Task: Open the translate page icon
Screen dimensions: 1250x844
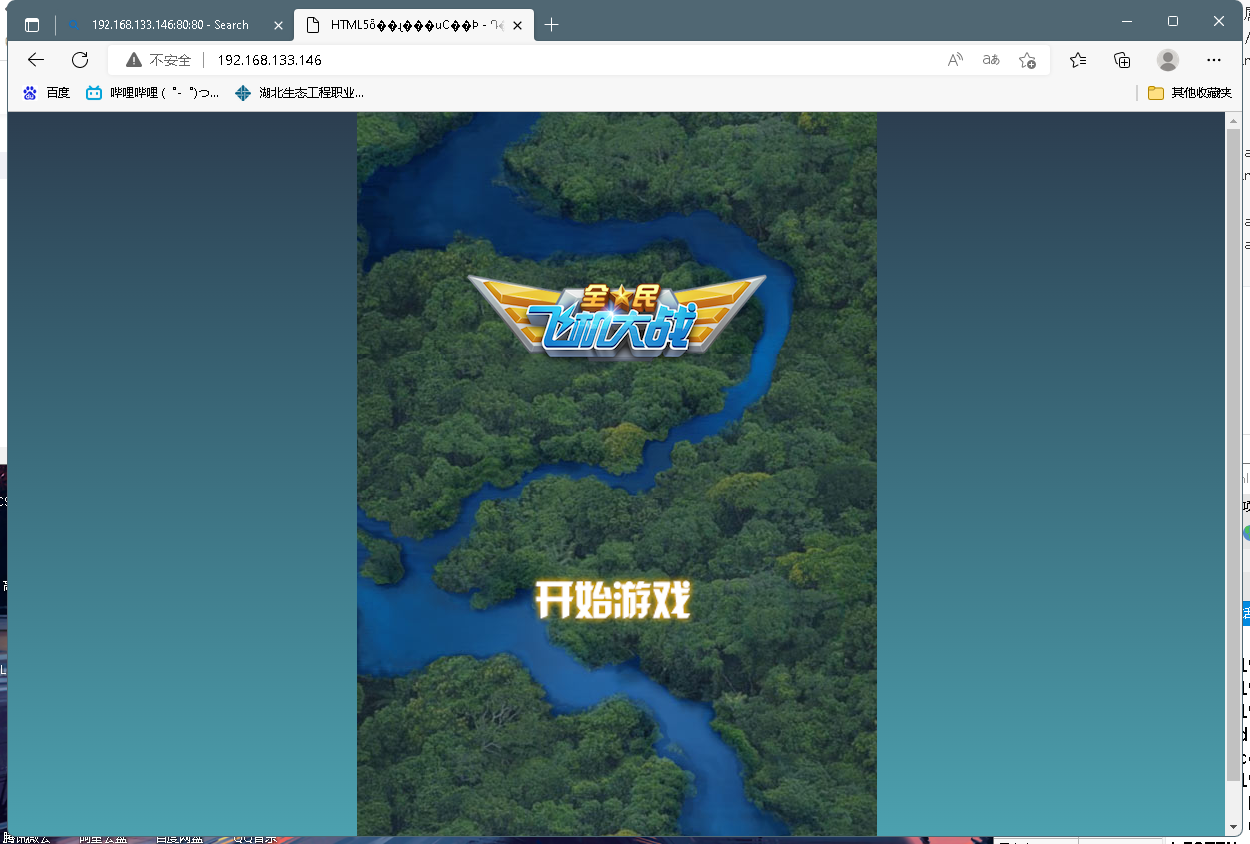Action: [991, 60]
